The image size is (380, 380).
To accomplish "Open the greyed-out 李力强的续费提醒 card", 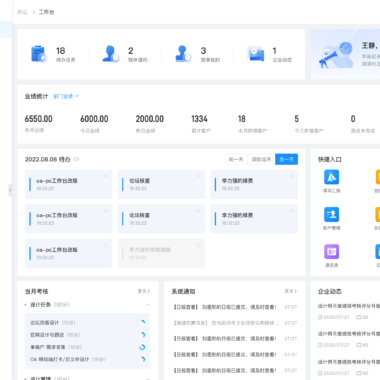I will click(x=161, y=253).
